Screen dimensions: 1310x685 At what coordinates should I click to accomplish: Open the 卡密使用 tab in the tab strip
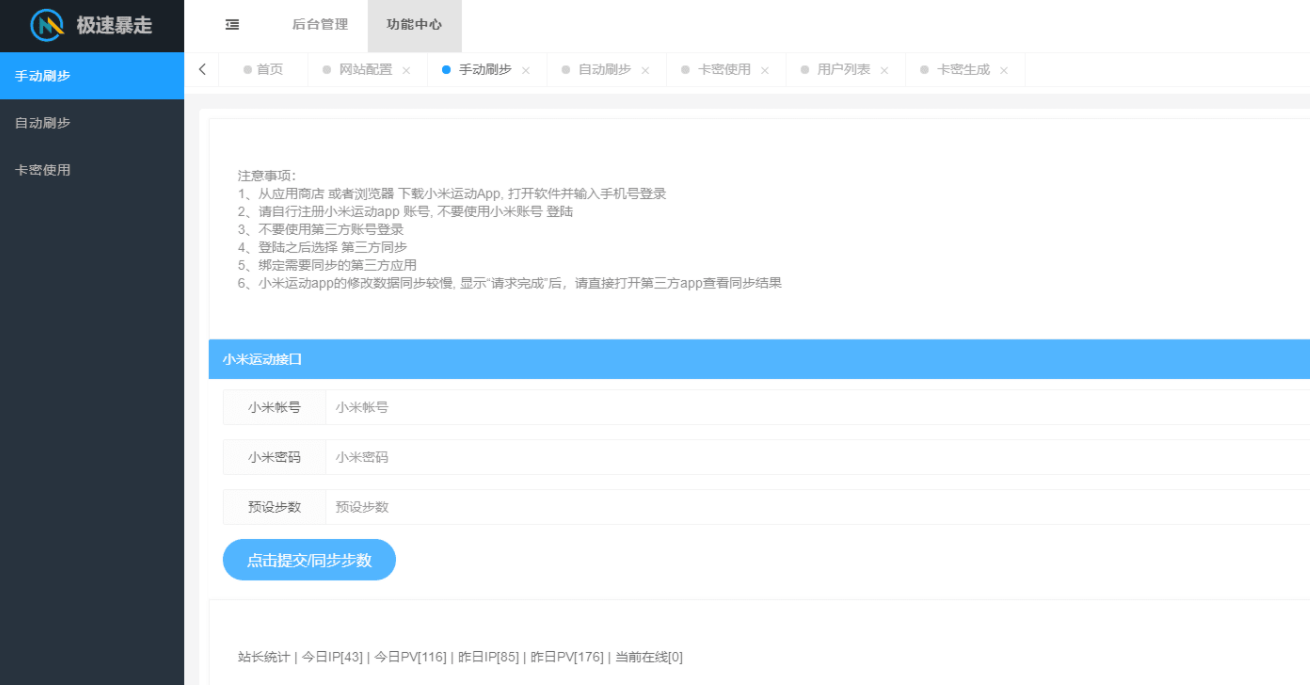pos(725,69)
